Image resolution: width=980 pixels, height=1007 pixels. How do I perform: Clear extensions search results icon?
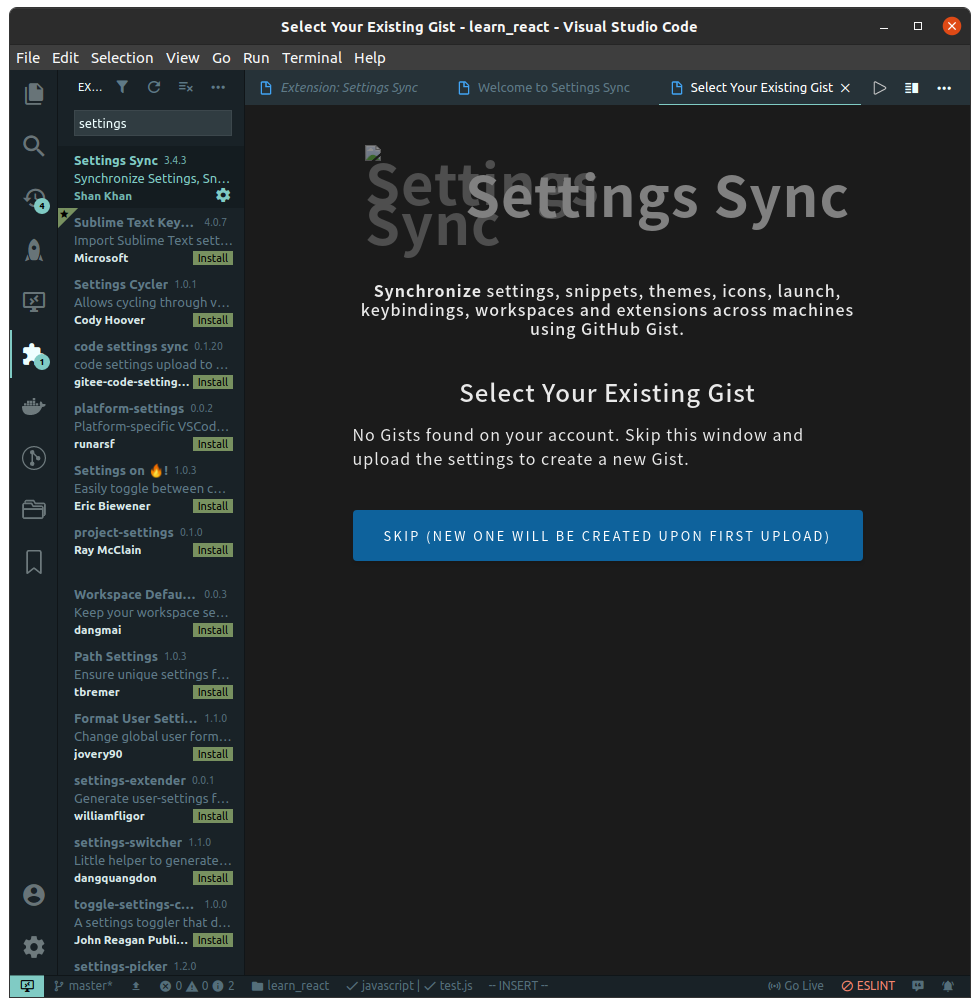pos(186,87)
